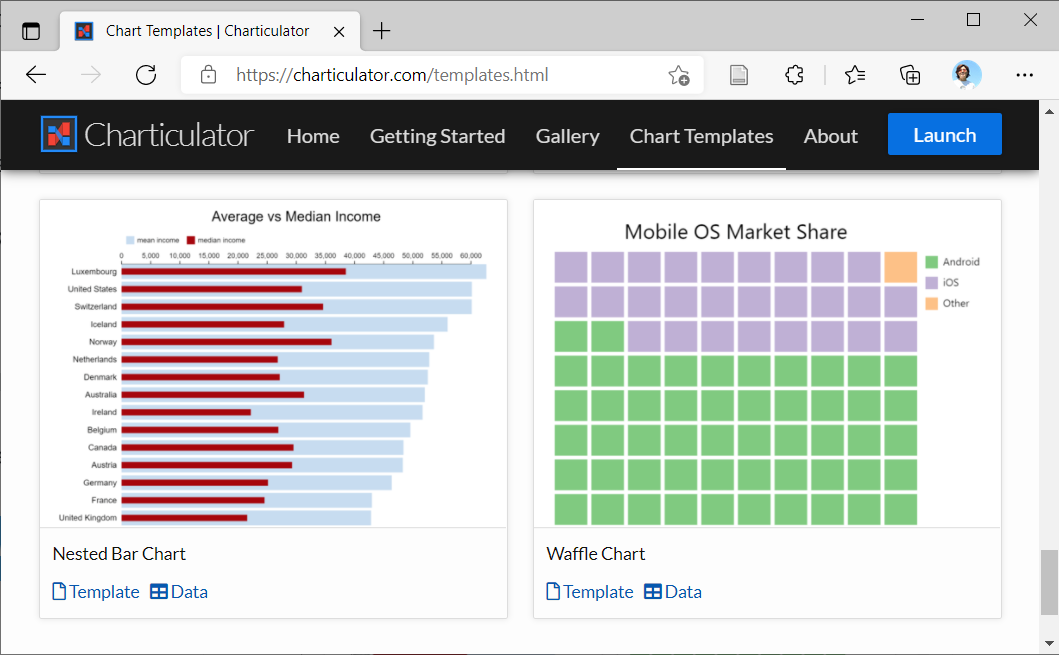
Task: Add this page to favorites
Action: point(679,75)
